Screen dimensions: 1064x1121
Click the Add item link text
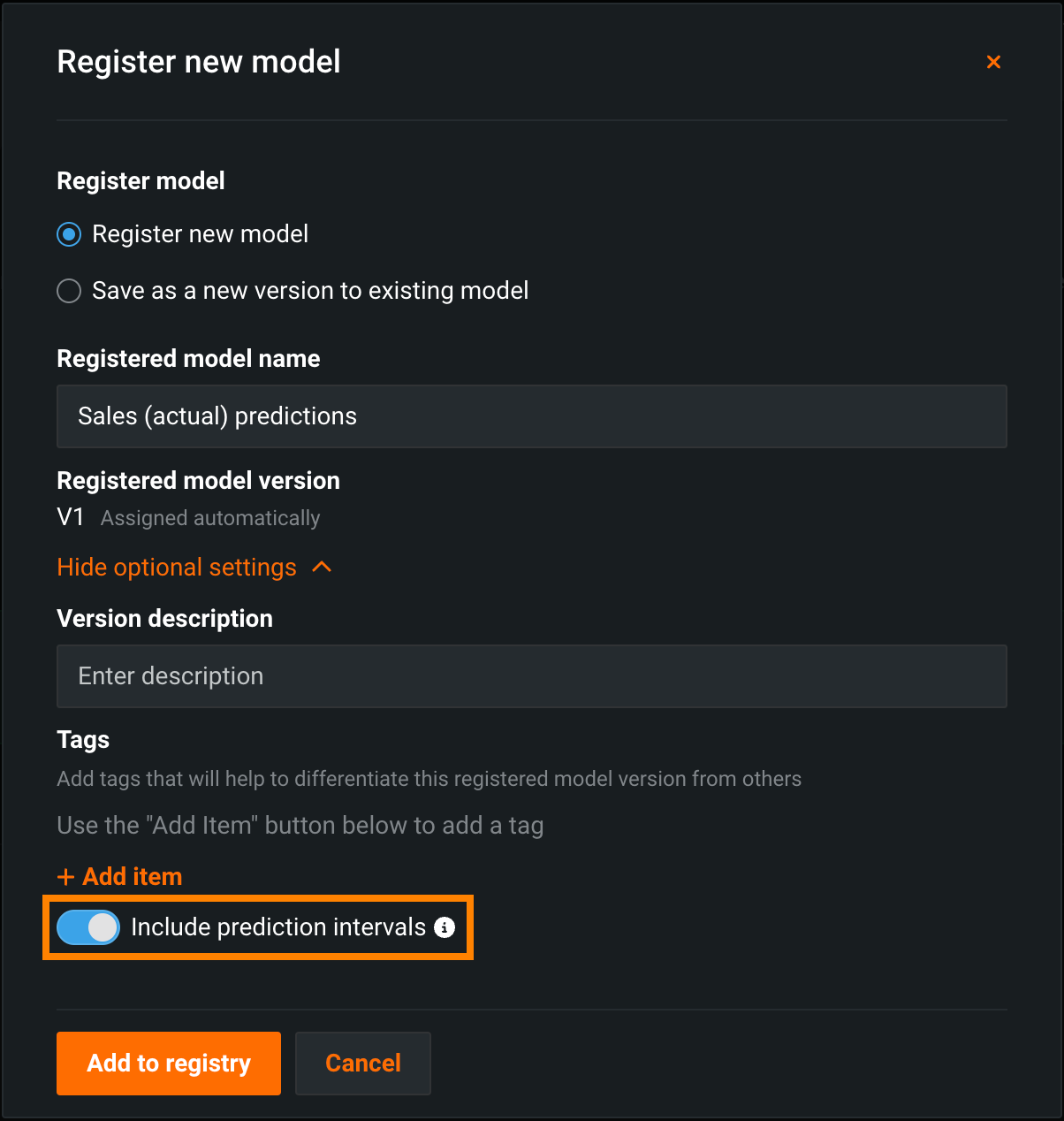133,877
